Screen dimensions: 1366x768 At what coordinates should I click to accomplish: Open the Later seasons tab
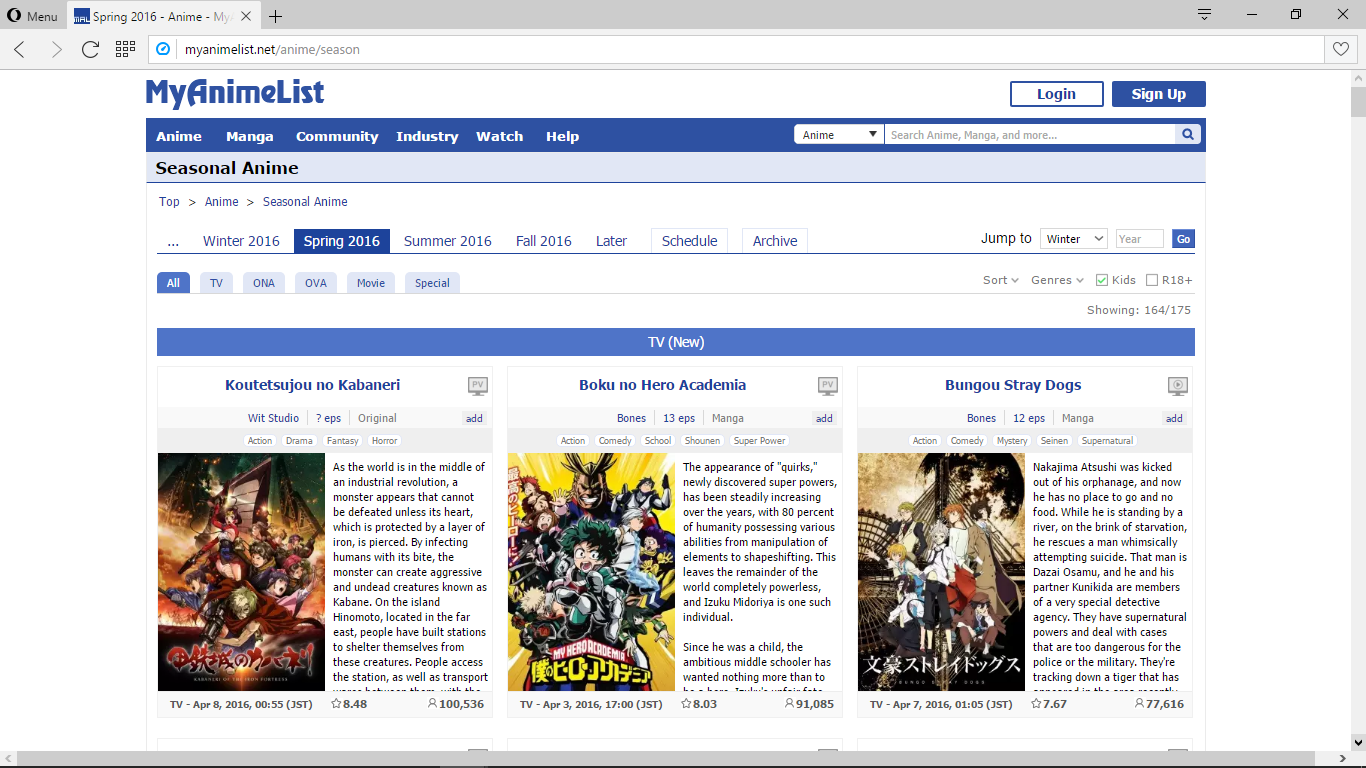click(612, 241)
